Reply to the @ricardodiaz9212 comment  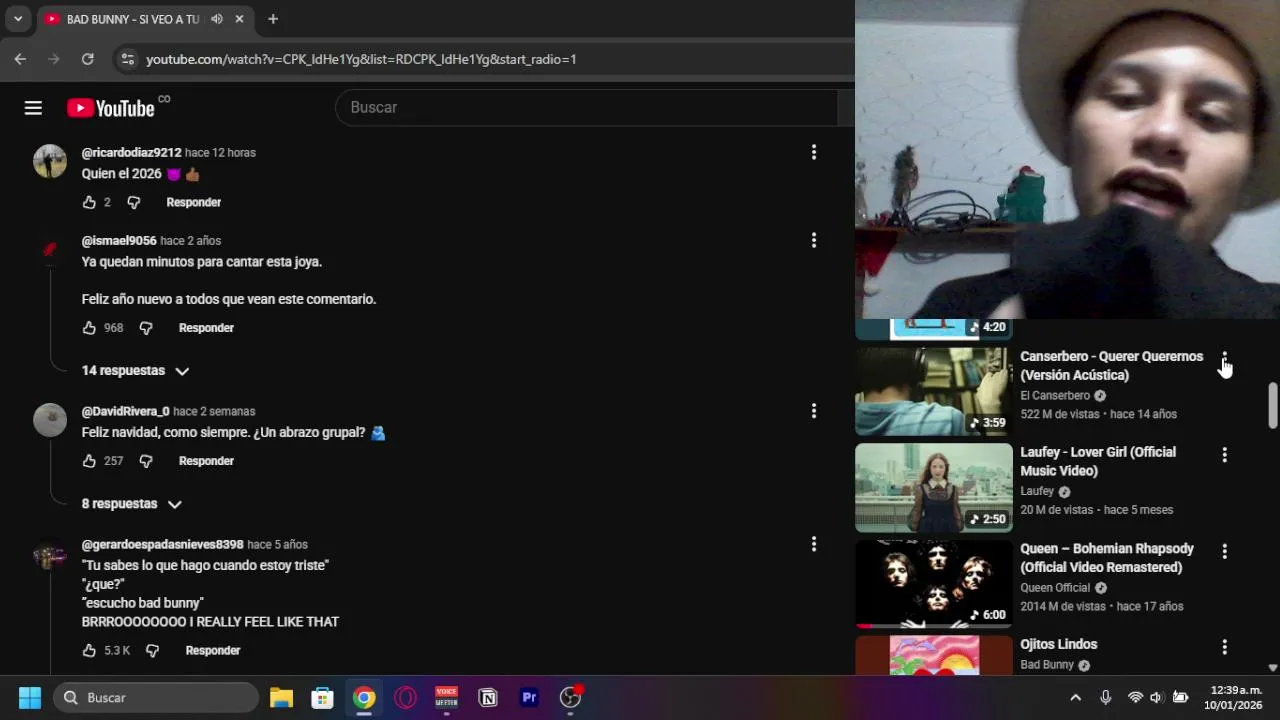[x=193, y=202]
